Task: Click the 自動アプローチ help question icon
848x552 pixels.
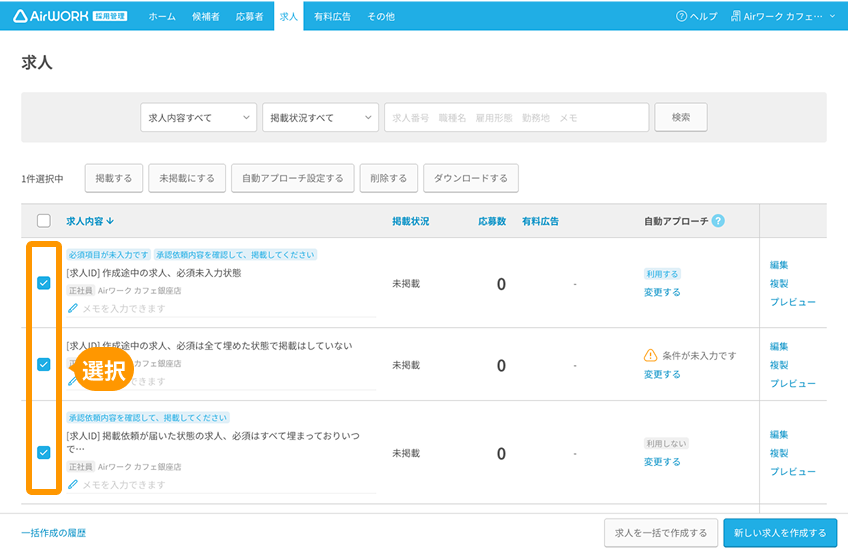Action: tap(718, 221)
